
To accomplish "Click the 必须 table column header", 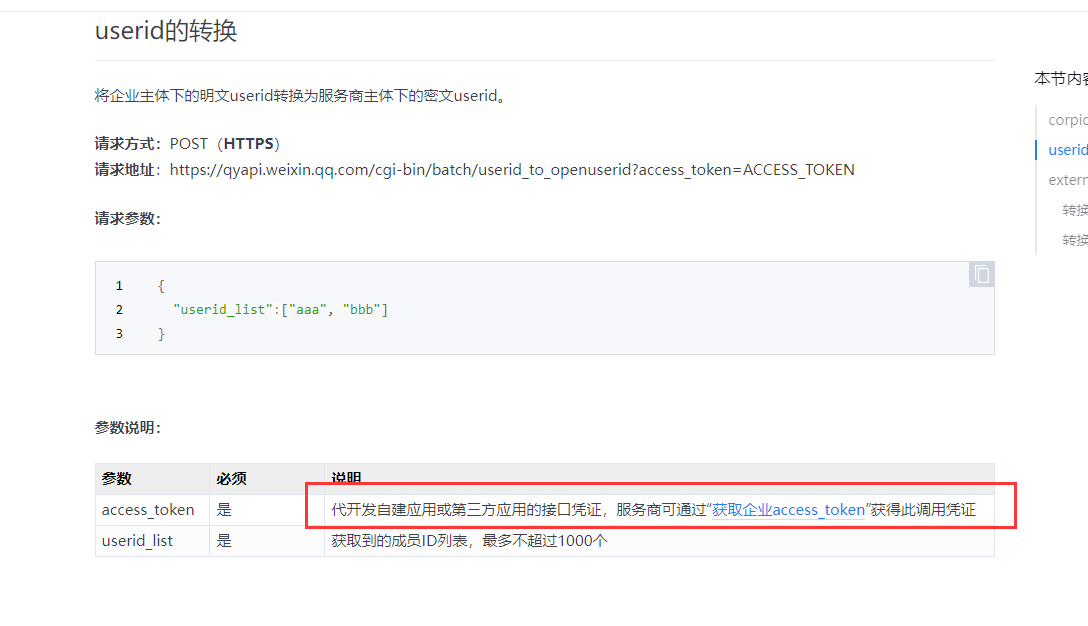I will pos(231,479).
